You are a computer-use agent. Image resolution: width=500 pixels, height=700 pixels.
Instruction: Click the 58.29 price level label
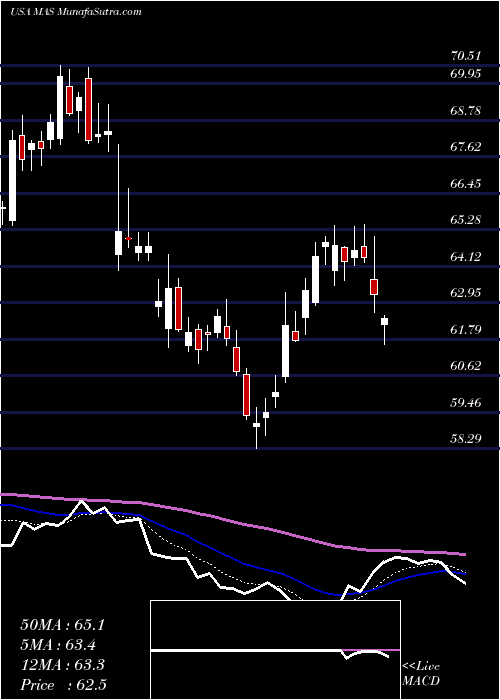click(x=466, y=439)
